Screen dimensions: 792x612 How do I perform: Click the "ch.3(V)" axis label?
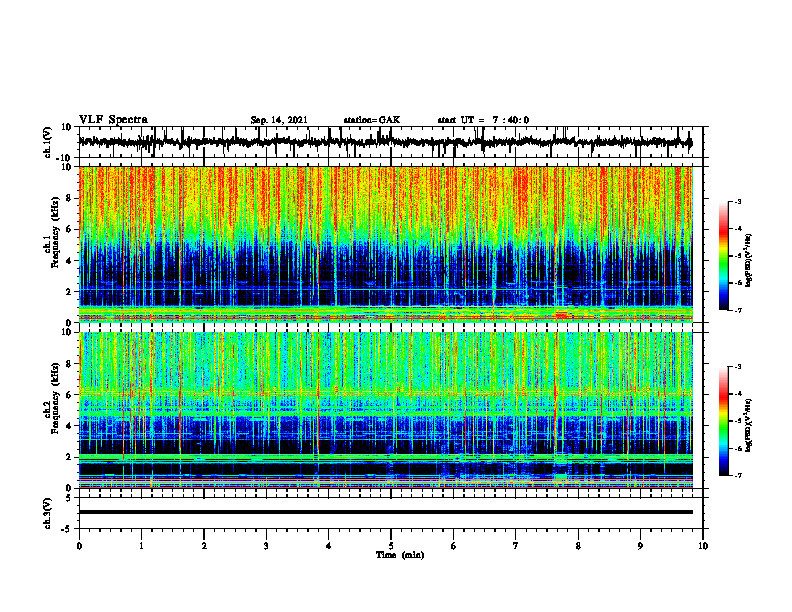point(48,513)
